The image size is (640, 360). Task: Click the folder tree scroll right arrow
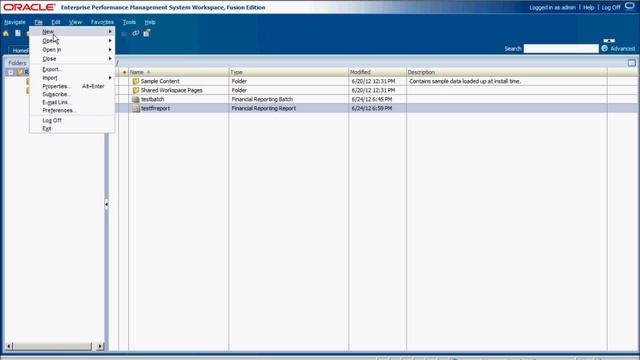[100, 347]
